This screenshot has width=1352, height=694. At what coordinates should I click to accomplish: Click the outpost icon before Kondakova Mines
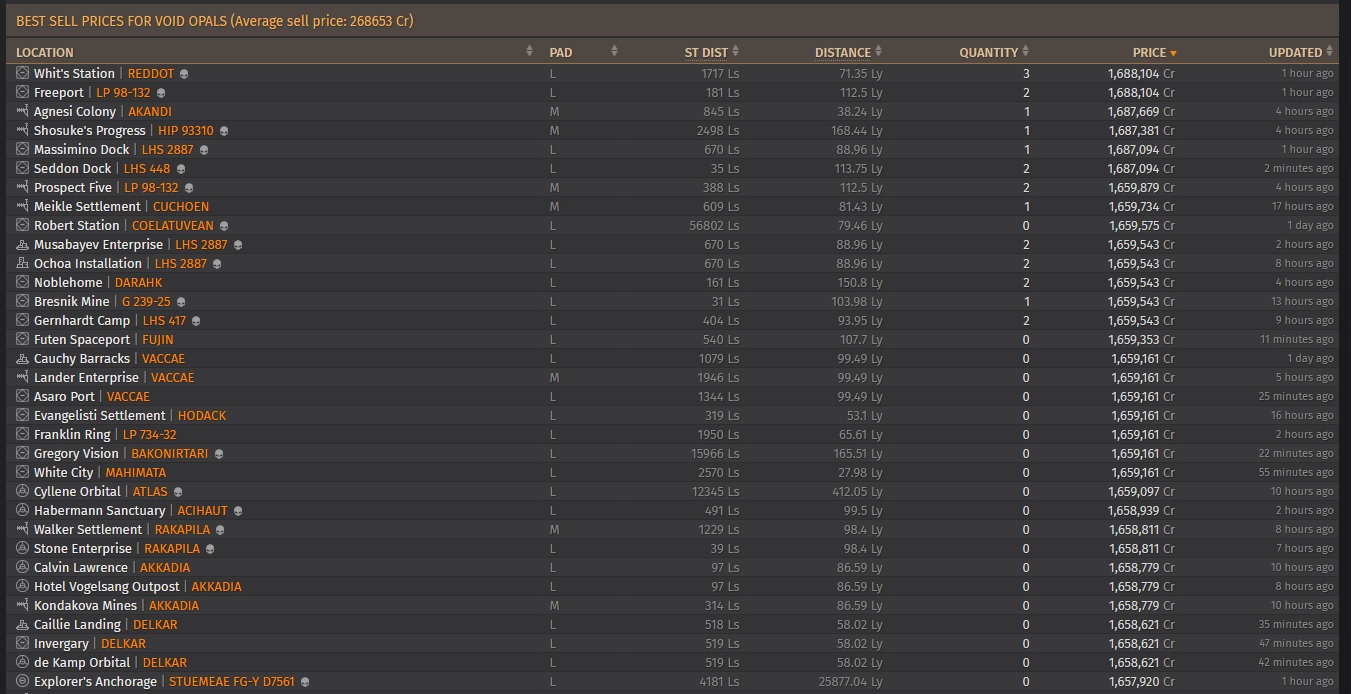tap(23, 605)
